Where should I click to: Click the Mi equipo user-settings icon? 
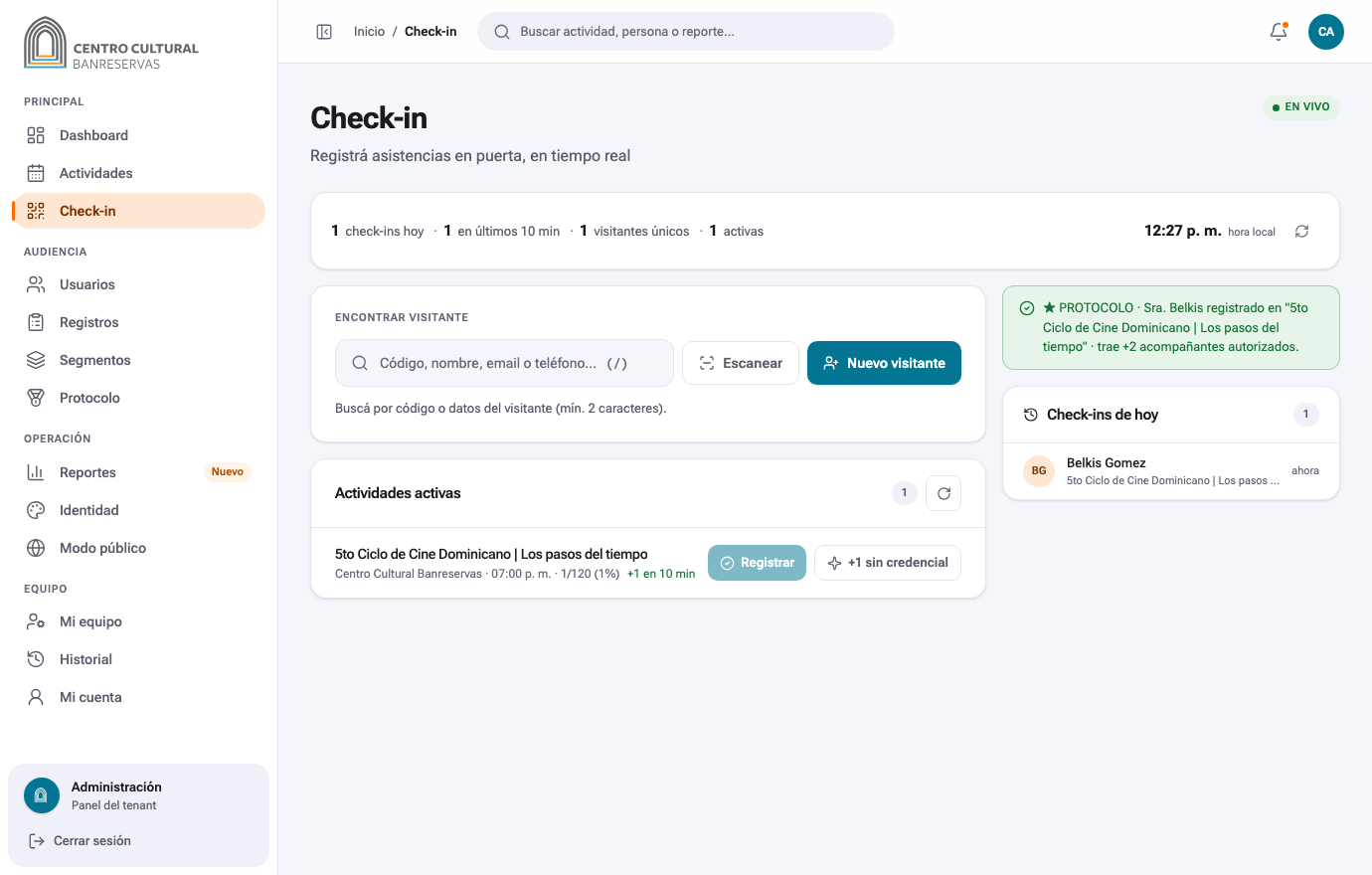point(36,621)
